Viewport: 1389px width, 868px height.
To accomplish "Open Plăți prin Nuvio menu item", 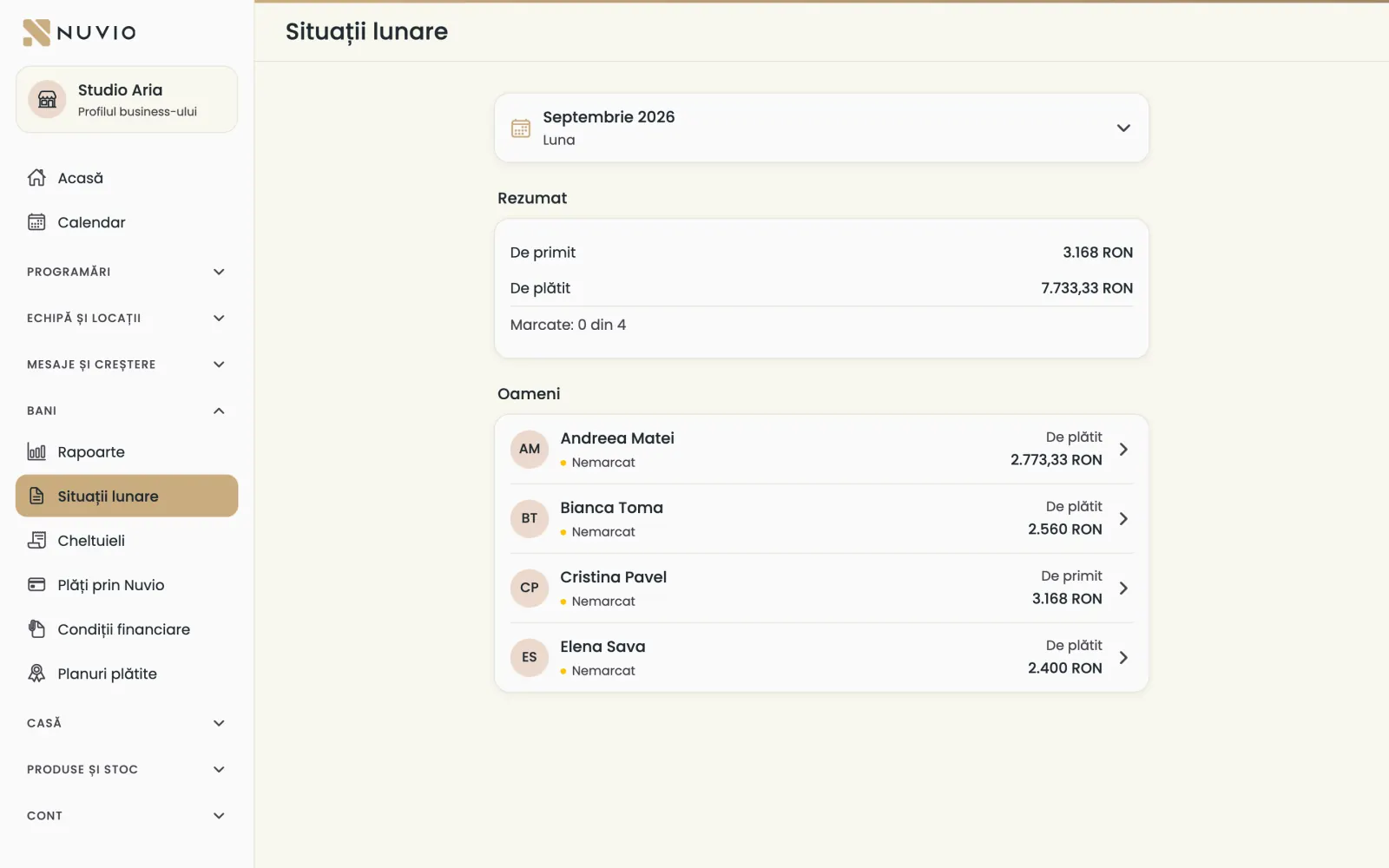I will [x=127, y=584].
